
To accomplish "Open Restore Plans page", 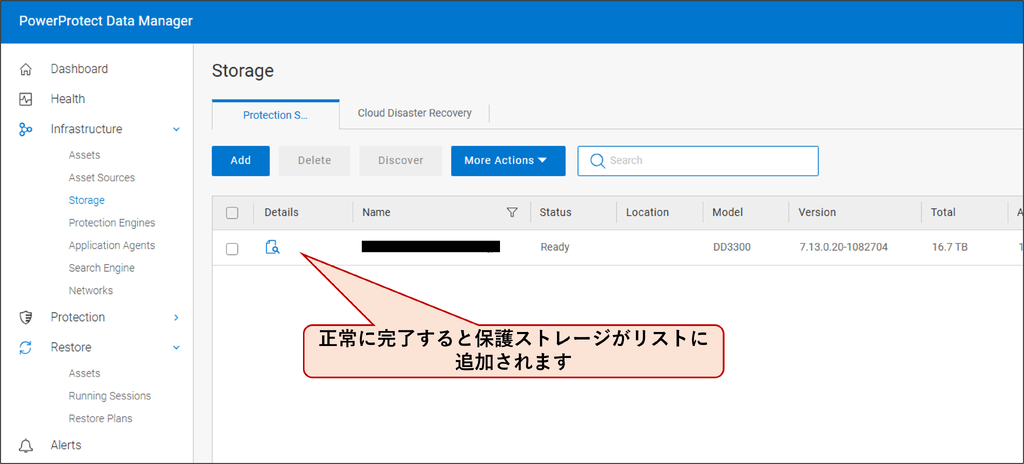I will pyautogui.click(x=100, y=418).
